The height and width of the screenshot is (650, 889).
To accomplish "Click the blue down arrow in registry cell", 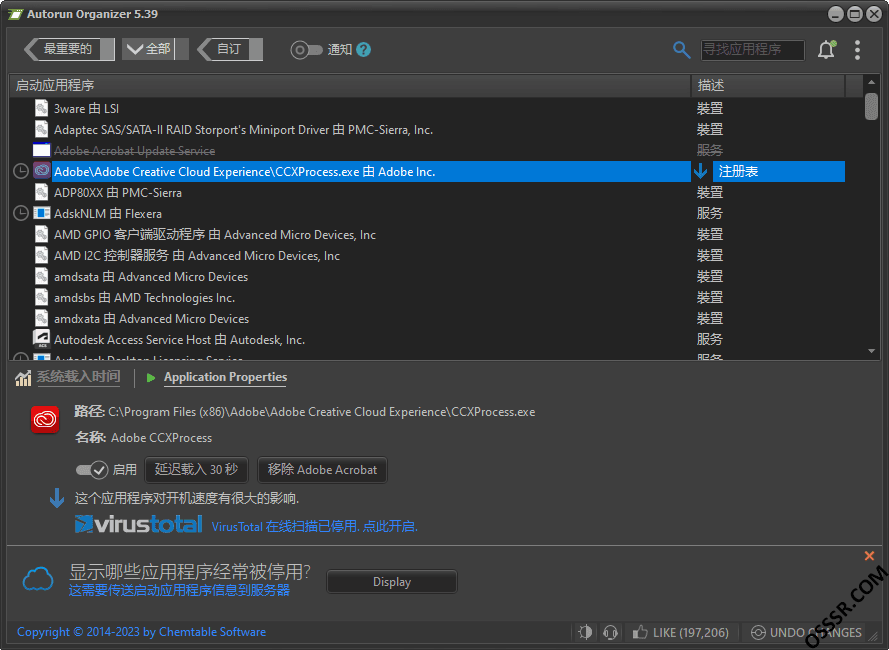I will pos(701,171).
